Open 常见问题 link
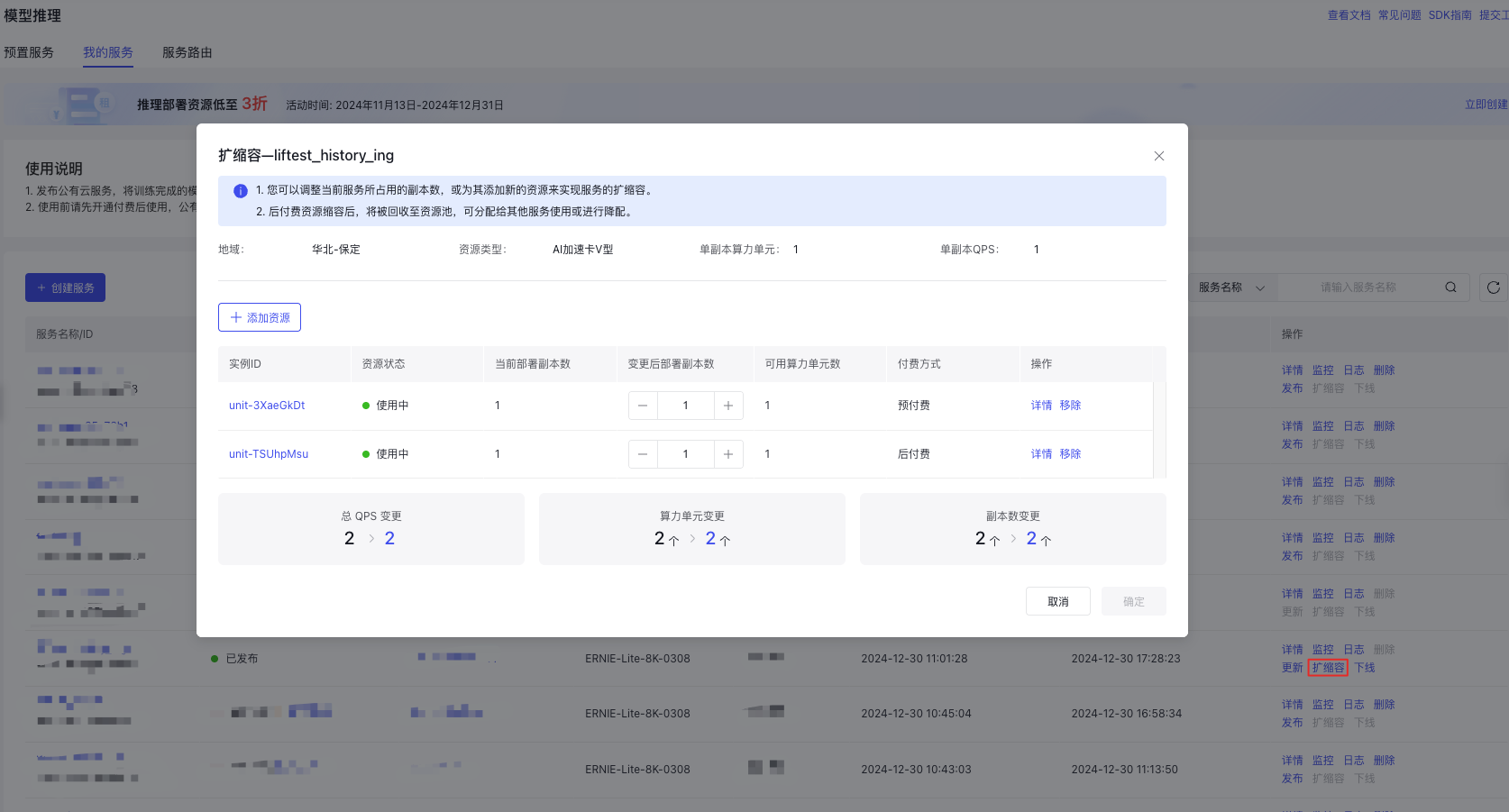This screenshot has height=812, width=1509. 1399,15
